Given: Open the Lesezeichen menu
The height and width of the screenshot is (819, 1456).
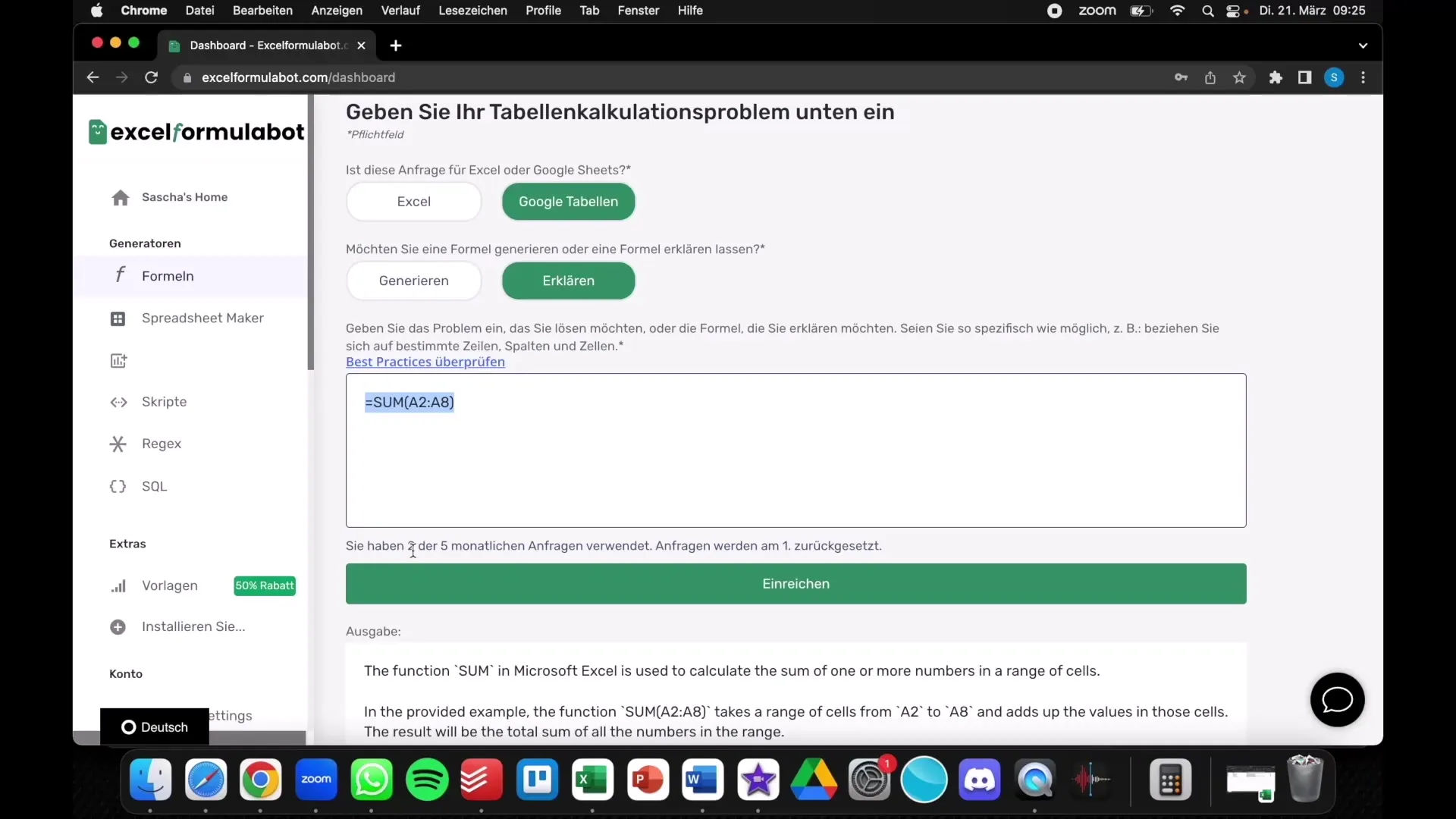Looking at the screenshot, I should (x=472, y=11).
